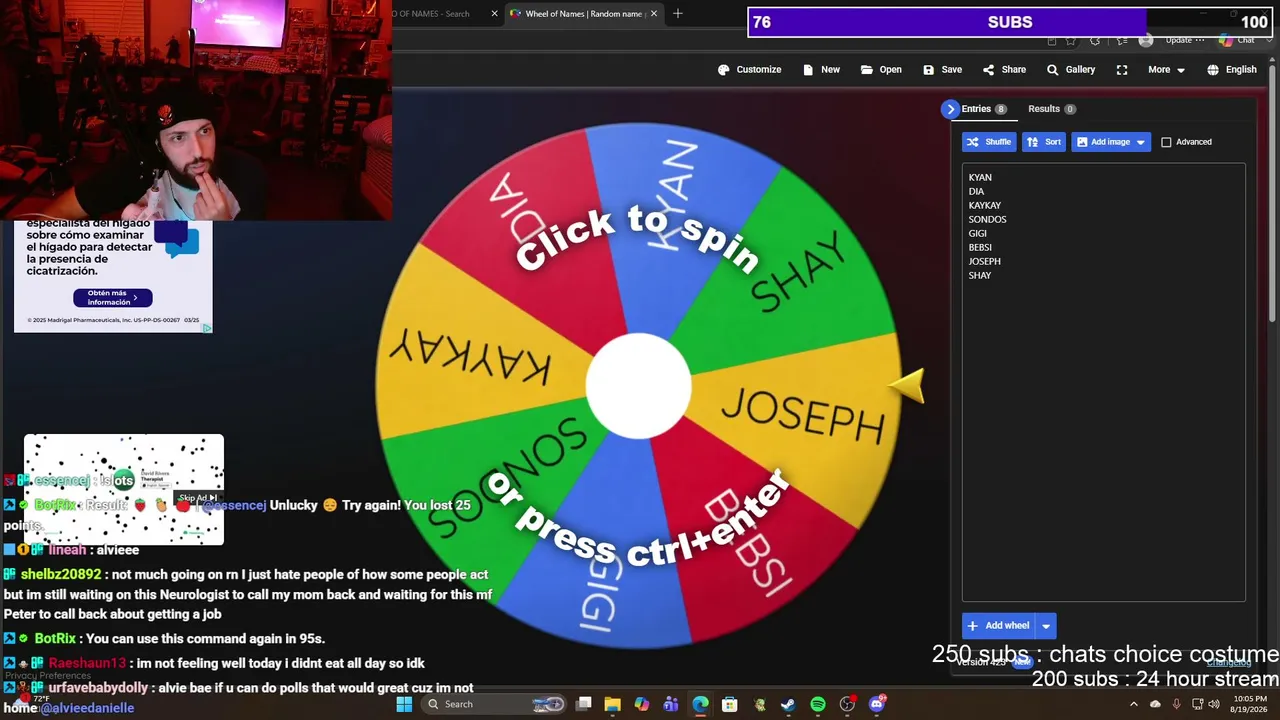Toggle fullscreen mode icon
This screenshot has width=1280, height=720.
1122,70
